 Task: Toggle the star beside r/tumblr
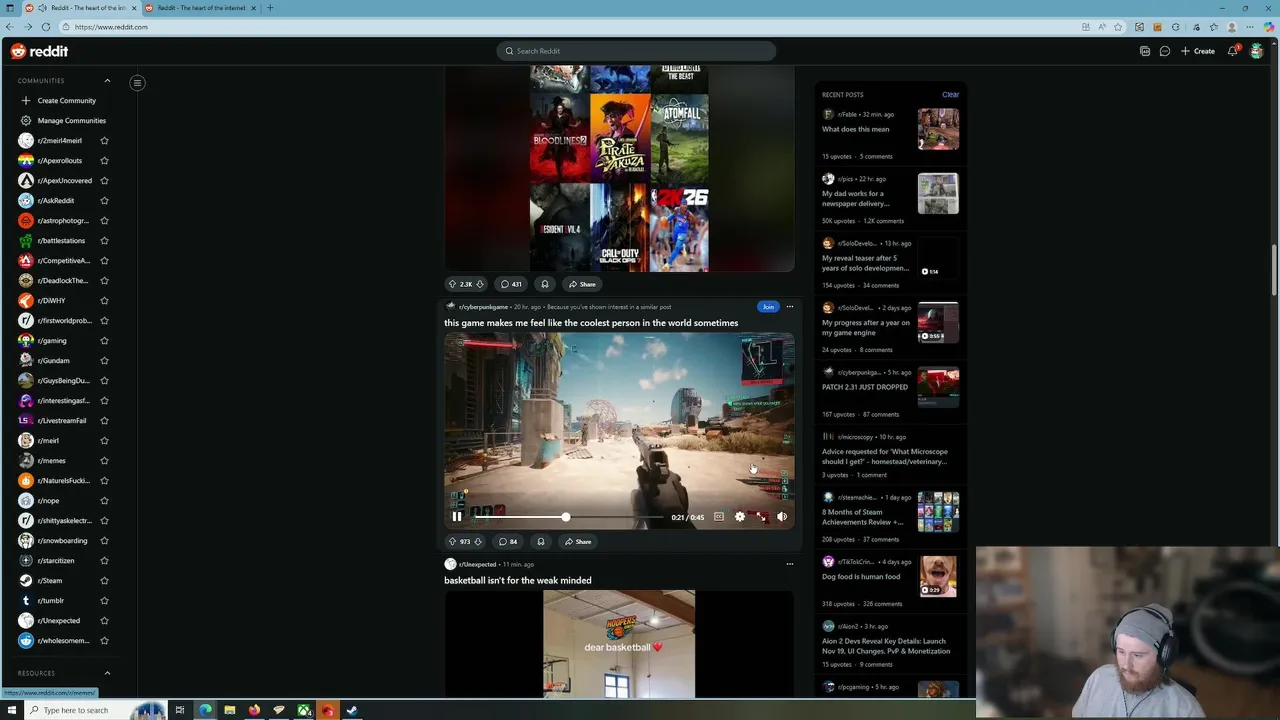point(104,601)
